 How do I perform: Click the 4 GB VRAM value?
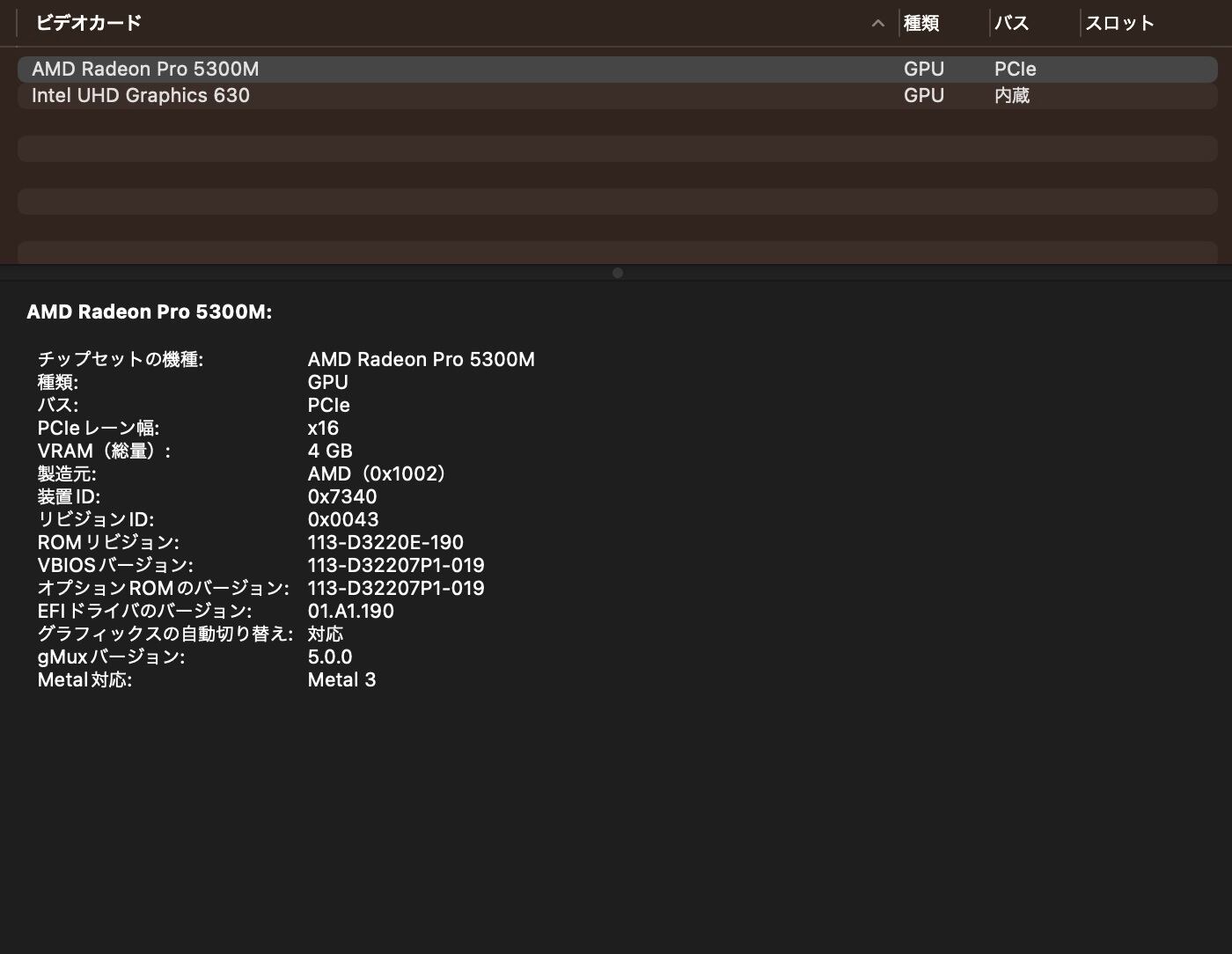tap(330, 451)
